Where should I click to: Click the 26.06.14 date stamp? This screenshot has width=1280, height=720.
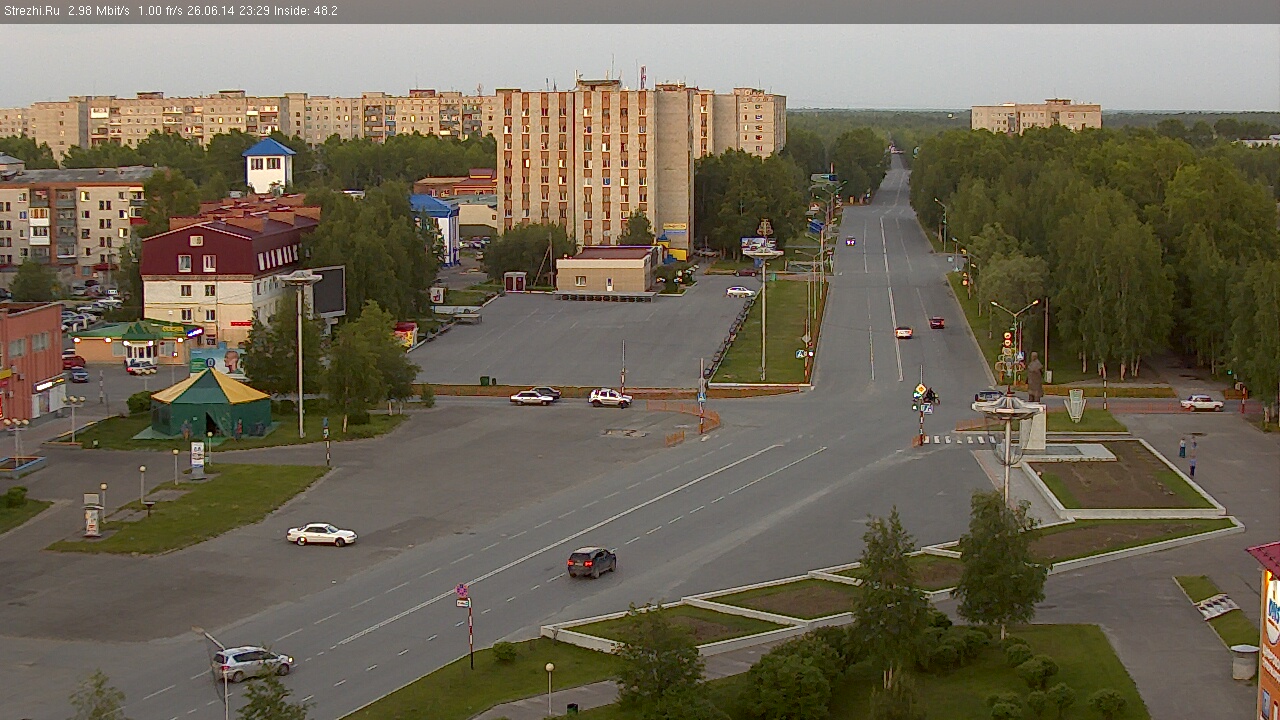tap(209, 11)
